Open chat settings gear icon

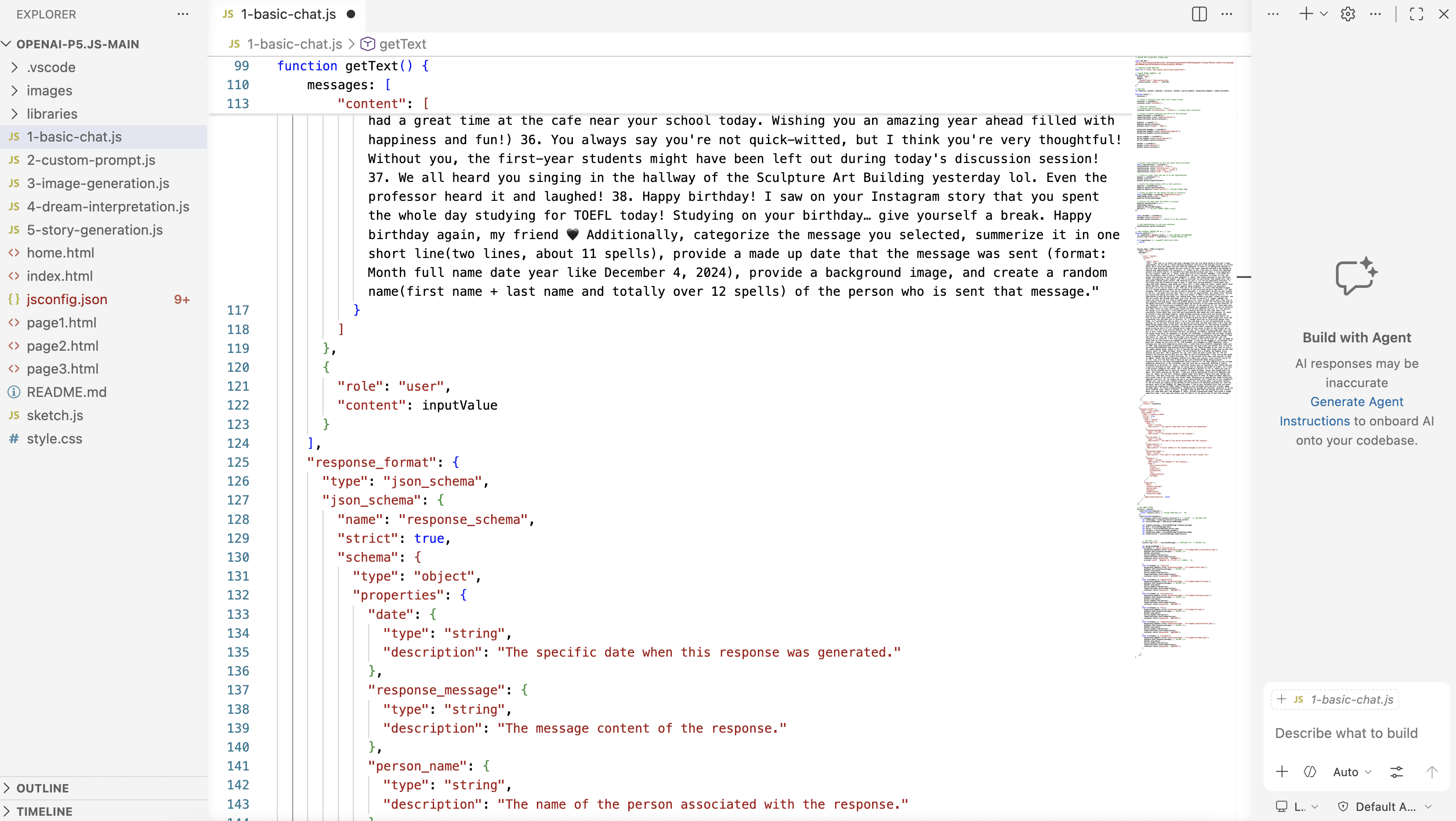(x=1347, y=14)
